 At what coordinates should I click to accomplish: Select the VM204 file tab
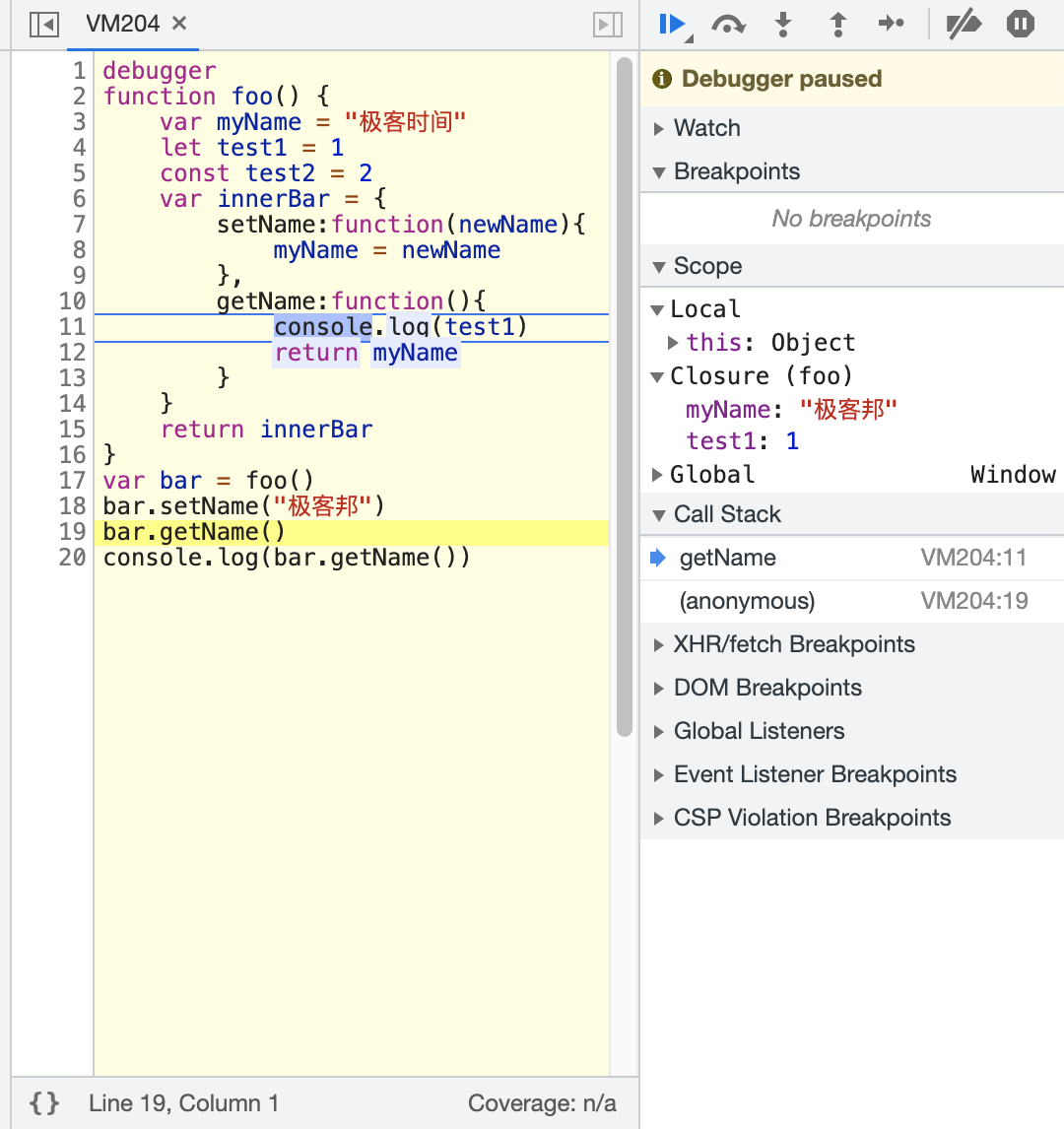pos(122,24)
